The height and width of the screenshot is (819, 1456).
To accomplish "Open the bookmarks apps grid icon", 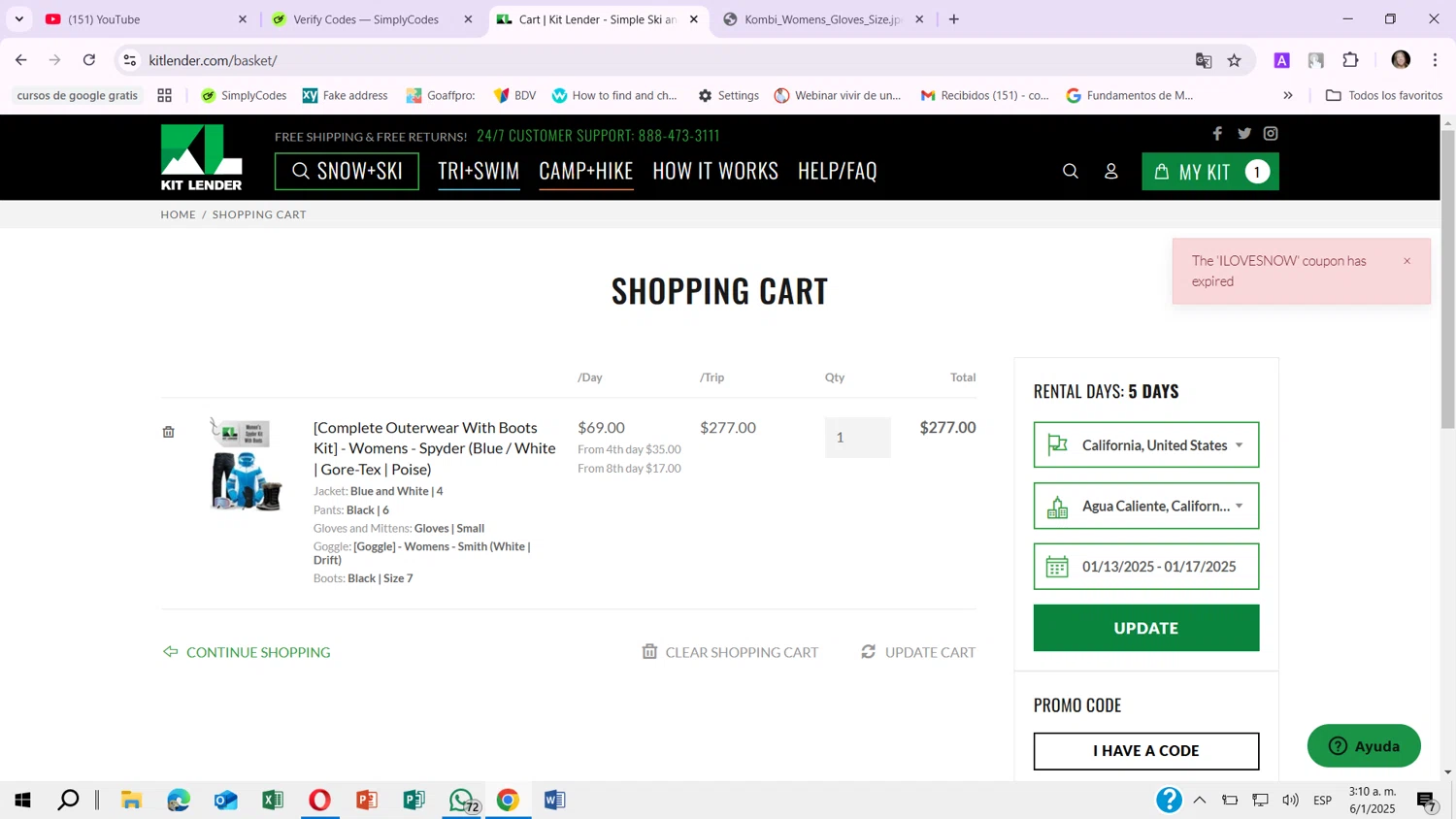I will pyautogui.click(x=165, y=95).
